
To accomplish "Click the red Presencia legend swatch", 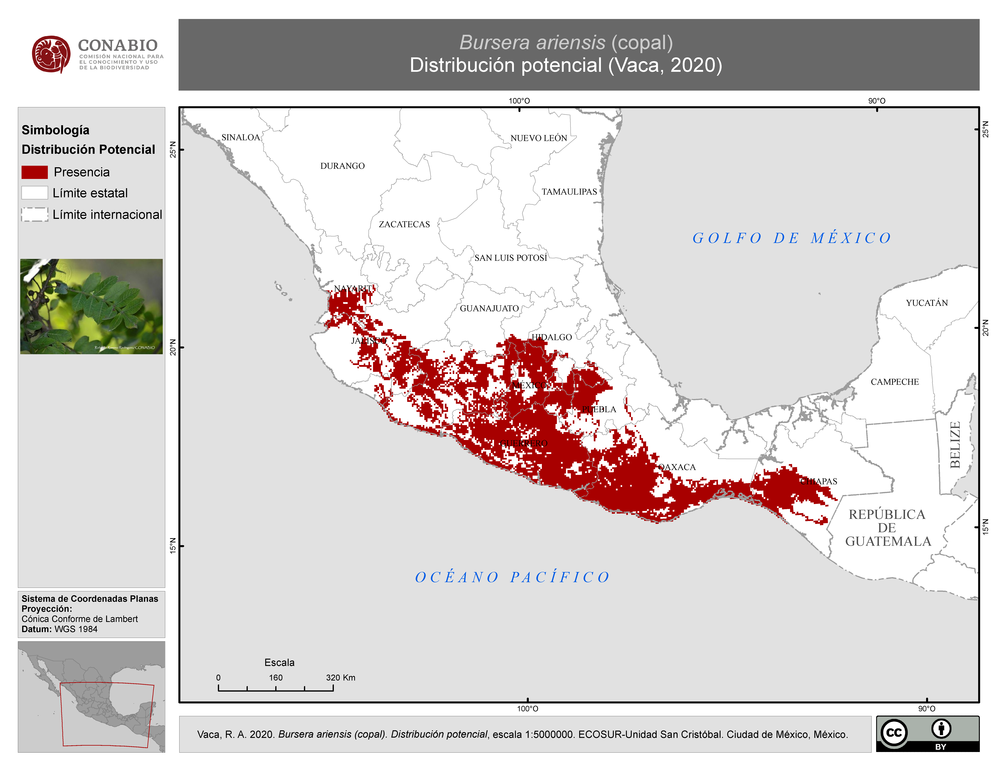I will coord(35,172).
